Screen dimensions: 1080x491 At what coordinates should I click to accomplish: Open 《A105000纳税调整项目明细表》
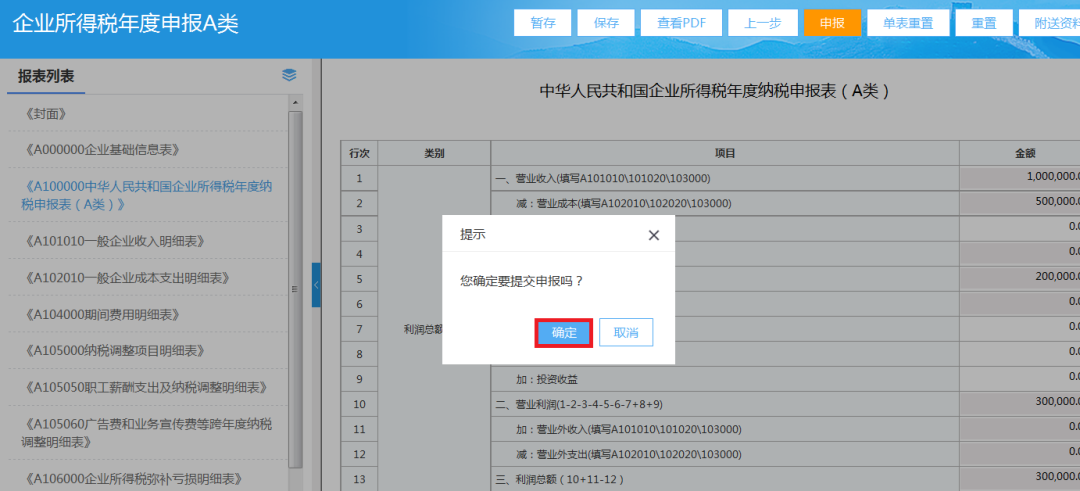[116, 351]
